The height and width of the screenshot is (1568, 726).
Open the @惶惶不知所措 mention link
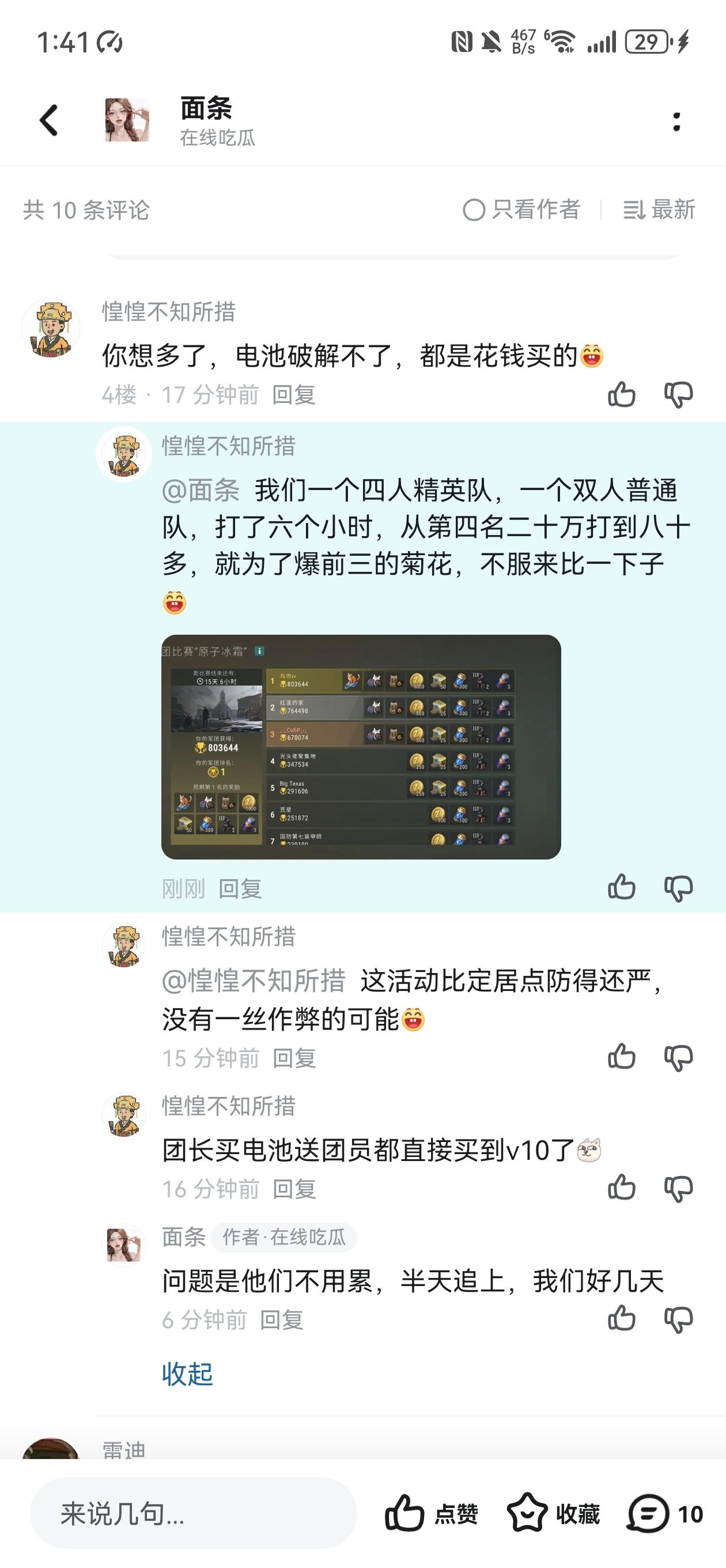254,981
